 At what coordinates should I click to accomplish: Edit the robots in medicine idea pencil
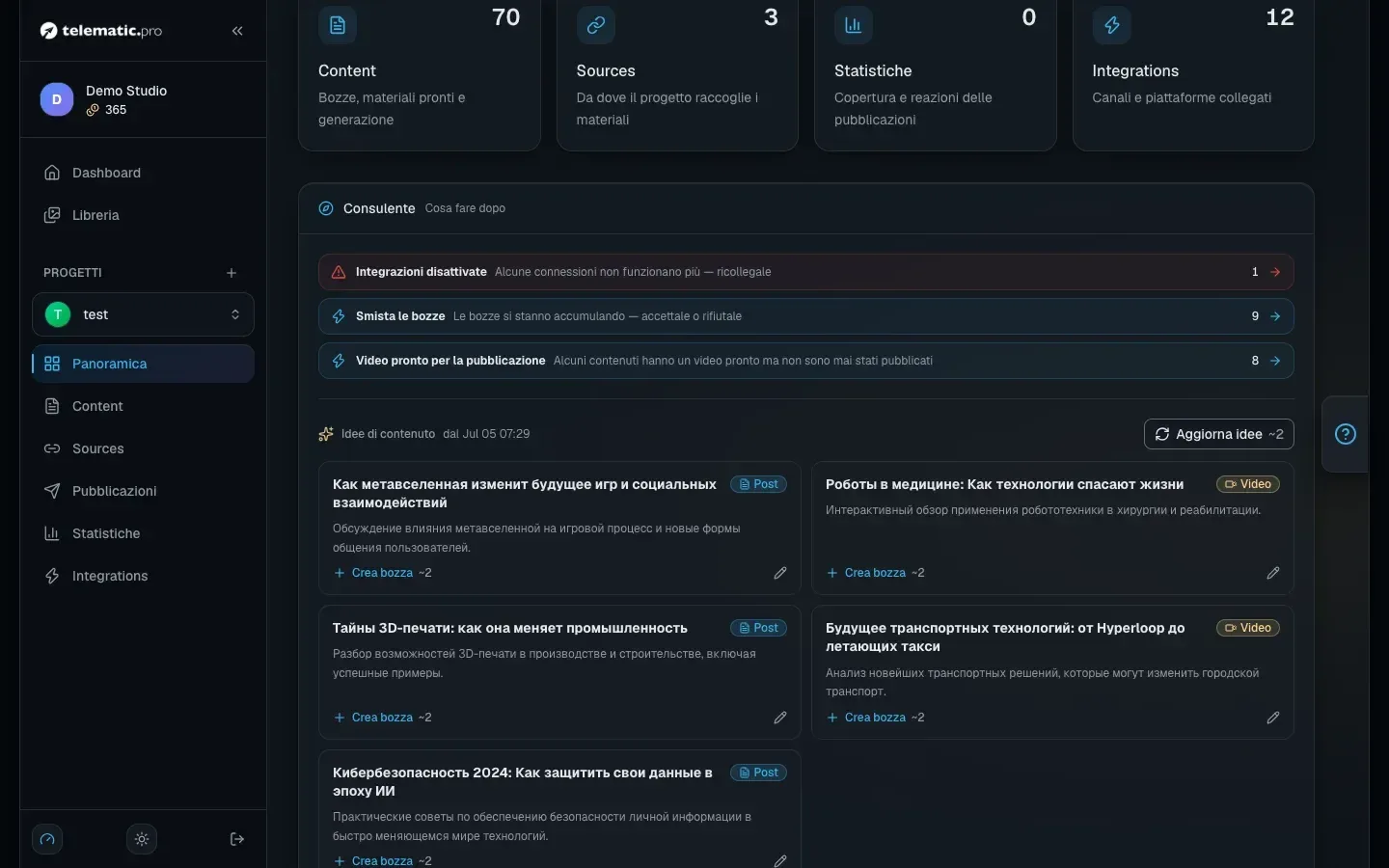[1273, 573]
